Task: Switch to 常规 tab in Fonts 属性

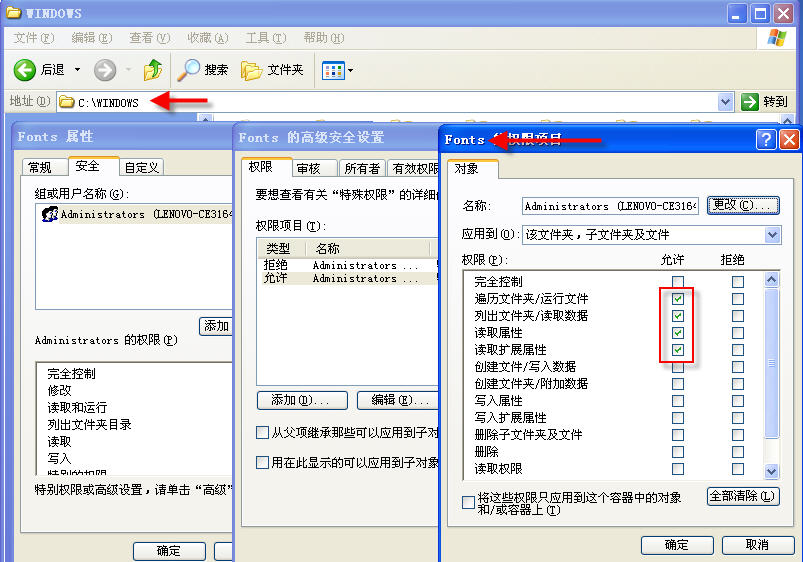Action: [45, 168]
